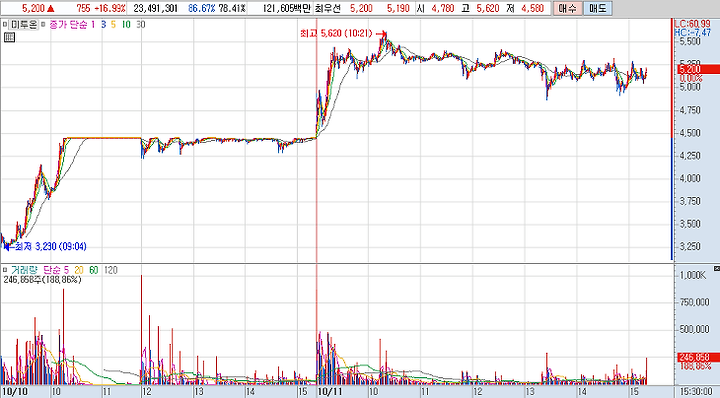The image size is (720, 398).
Task: Click the 매도 sell button
Action: (597, 8)
